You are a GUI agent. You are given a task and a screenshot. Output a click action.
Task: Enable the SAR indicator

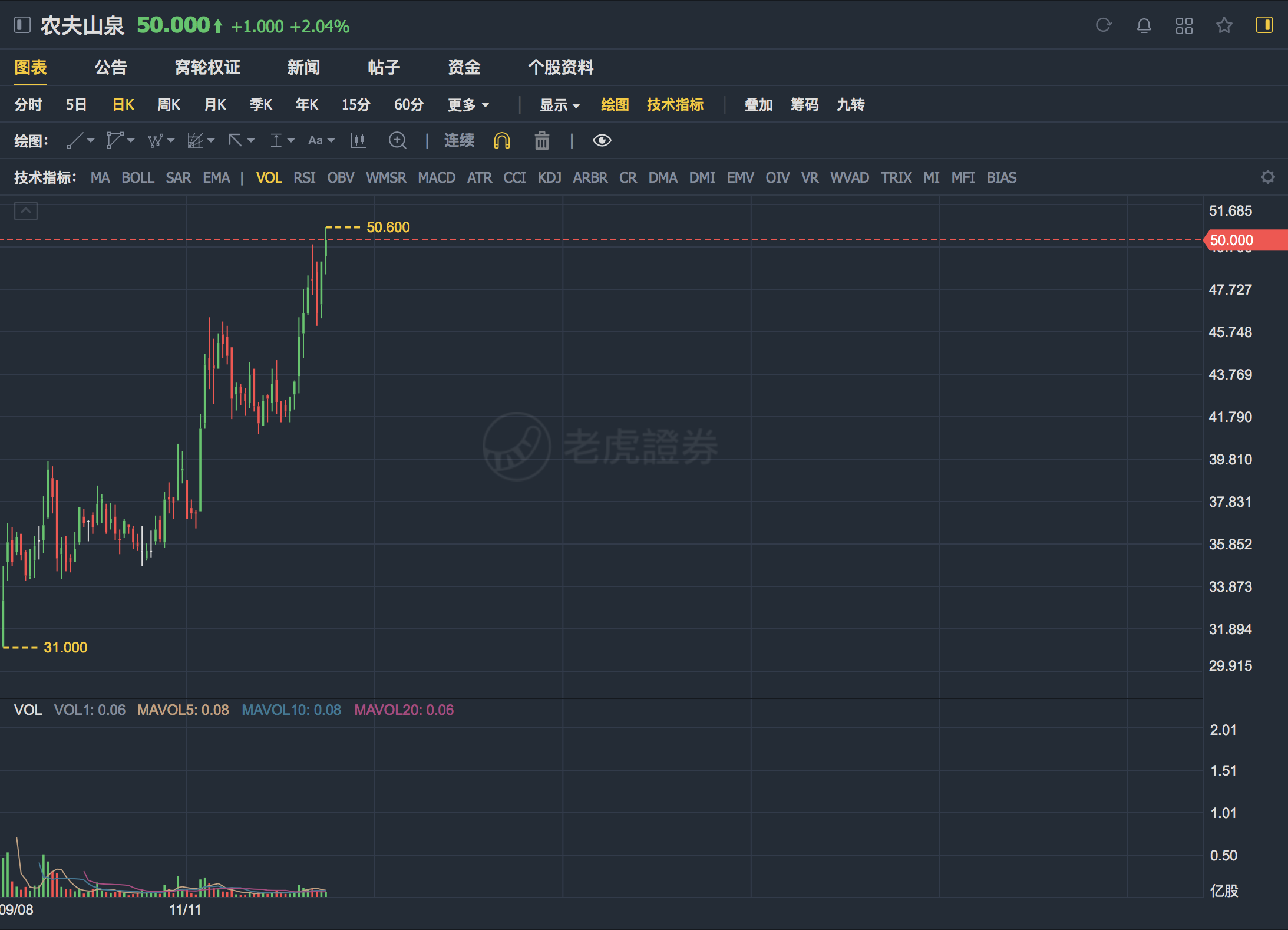[179, 177]
